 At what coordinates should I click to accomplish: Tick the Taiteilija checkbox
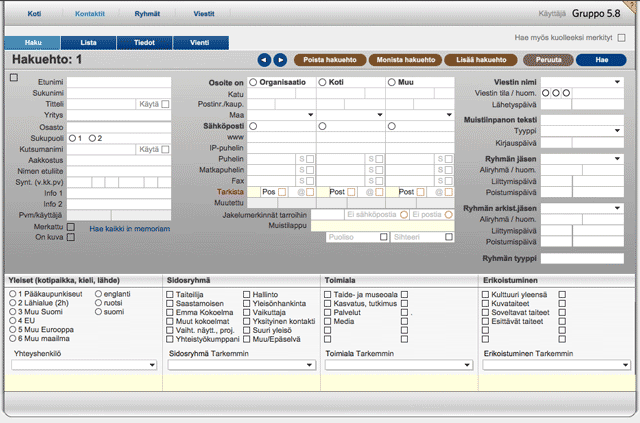coord(170,294)
